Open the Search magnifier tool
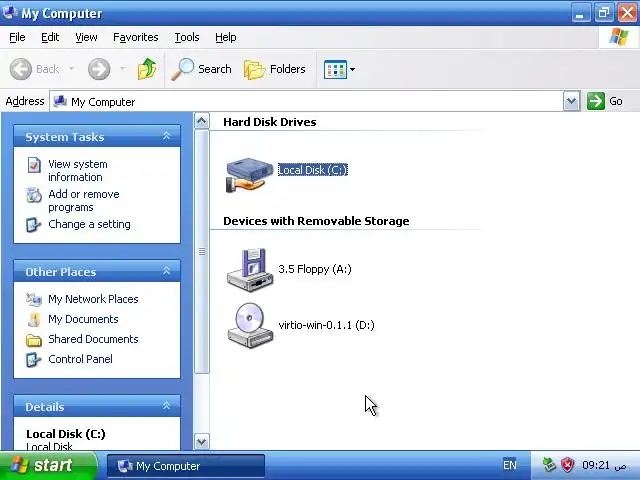Viewport: 640px width, 480px height. [x=201, y=69]
